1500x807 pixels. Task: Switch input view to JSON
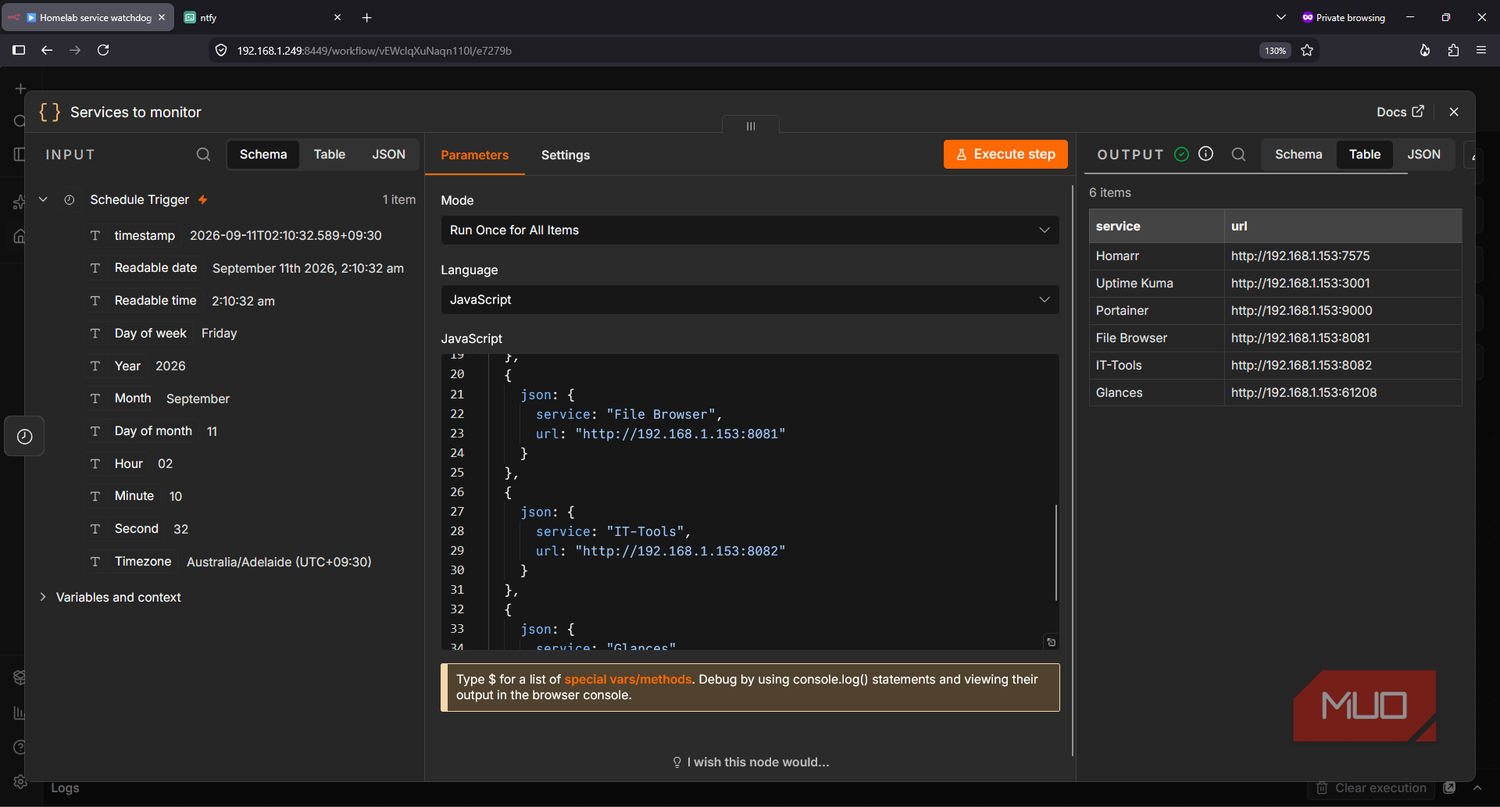389,154
